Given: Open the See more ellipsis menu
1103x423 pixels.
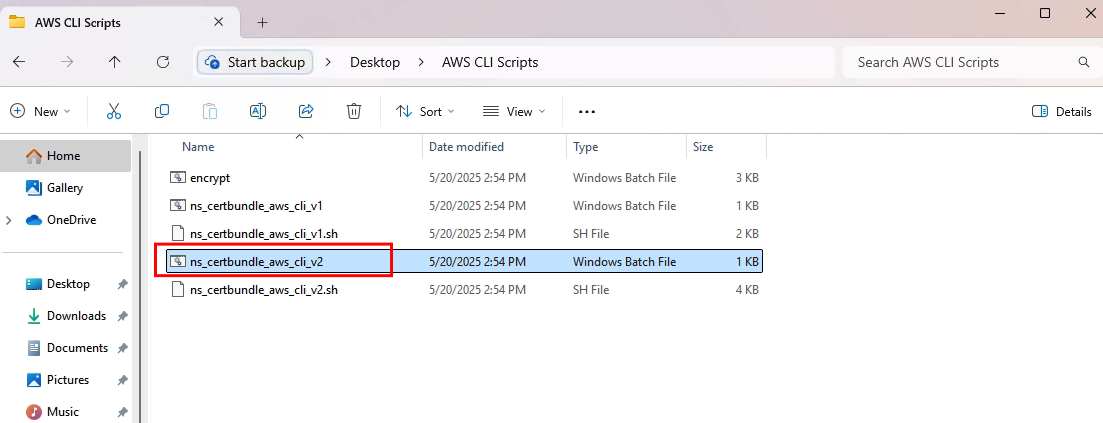Looking at the screenshot, I should 587,111.
